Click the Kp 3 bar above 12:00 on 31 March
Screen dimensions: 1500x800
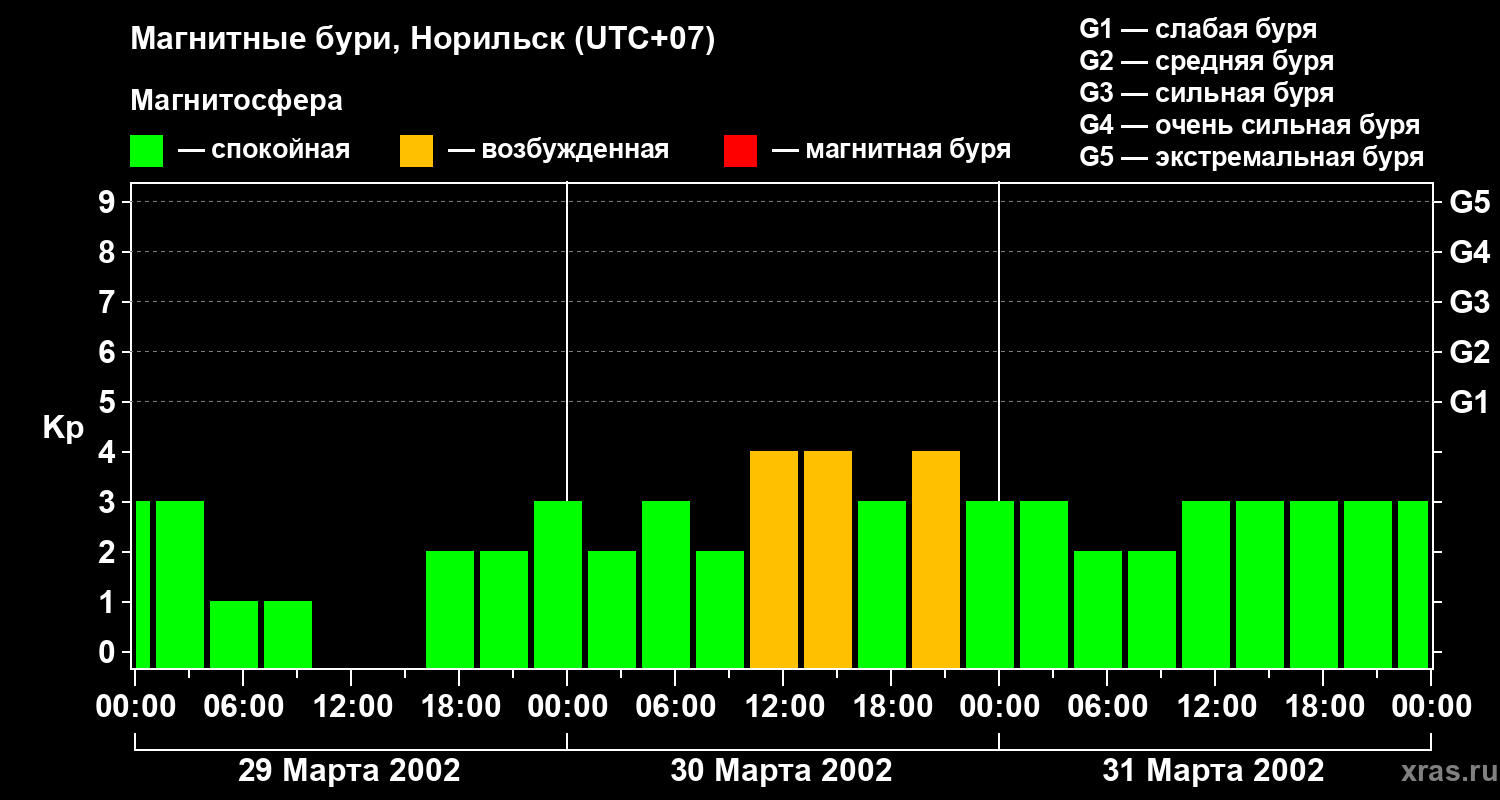[x=1206, y=585]
